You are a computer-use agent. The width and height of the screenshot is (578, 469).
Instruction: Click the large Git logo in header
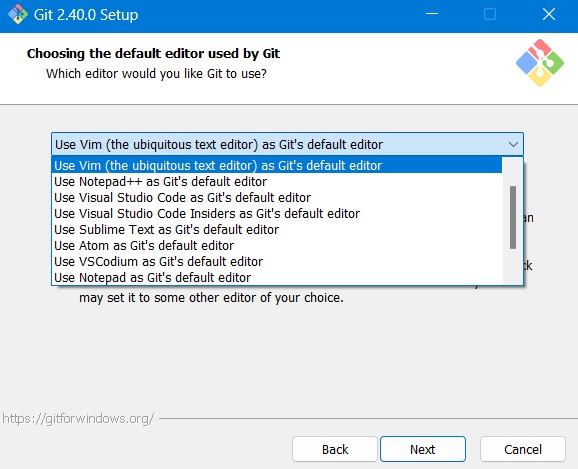(x=540, y=63)
